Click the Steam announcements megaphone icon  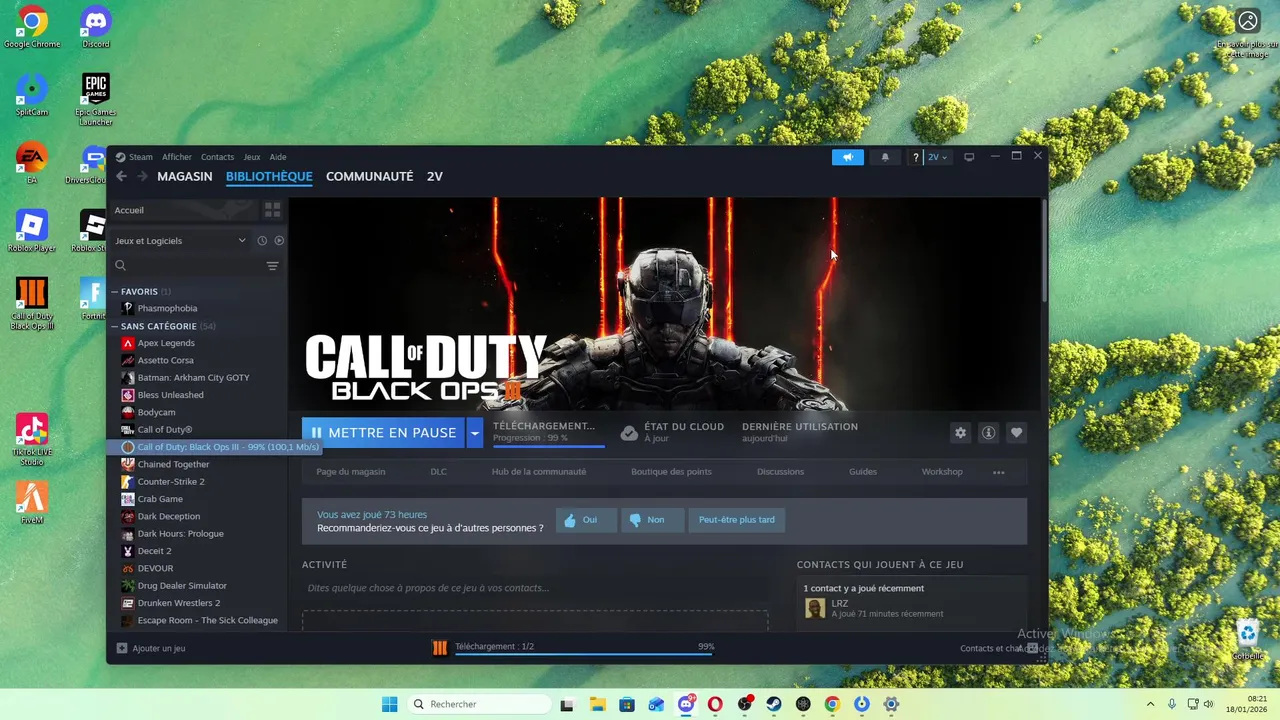click(x=847, y=157)
